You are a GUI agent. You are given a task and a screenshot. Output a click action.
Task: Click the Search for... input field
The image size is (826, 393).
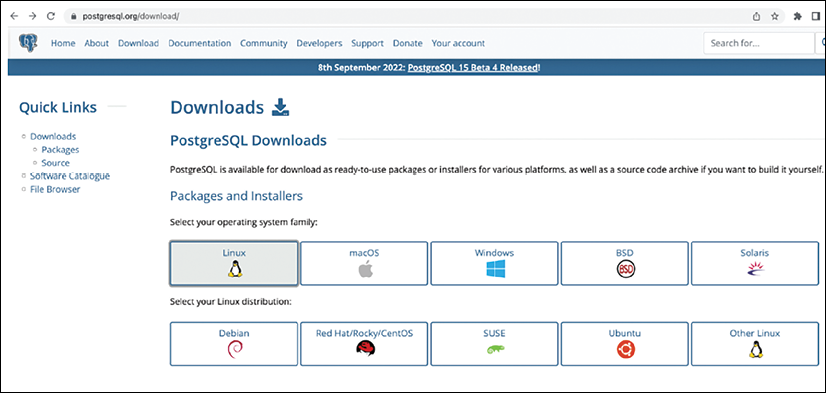tap(759, 43)
